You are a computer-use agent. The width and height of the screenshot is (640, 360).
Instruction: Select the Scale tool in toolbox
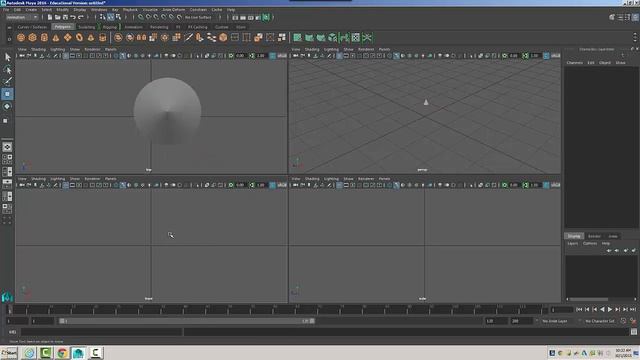point(6,121)
